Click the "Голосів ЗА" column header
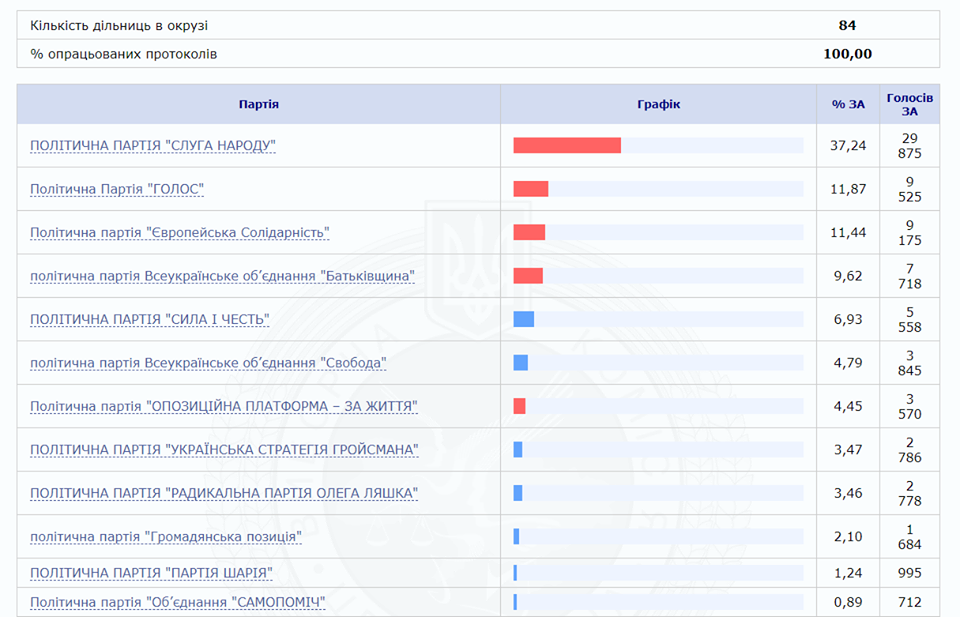Image resolution: width=960 pixels, height=617 pixels. [909, 104]
